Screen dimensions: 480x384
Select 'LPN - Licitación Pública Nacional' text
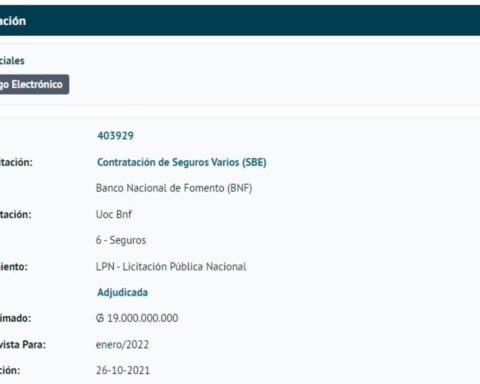(x=171, y=267)
